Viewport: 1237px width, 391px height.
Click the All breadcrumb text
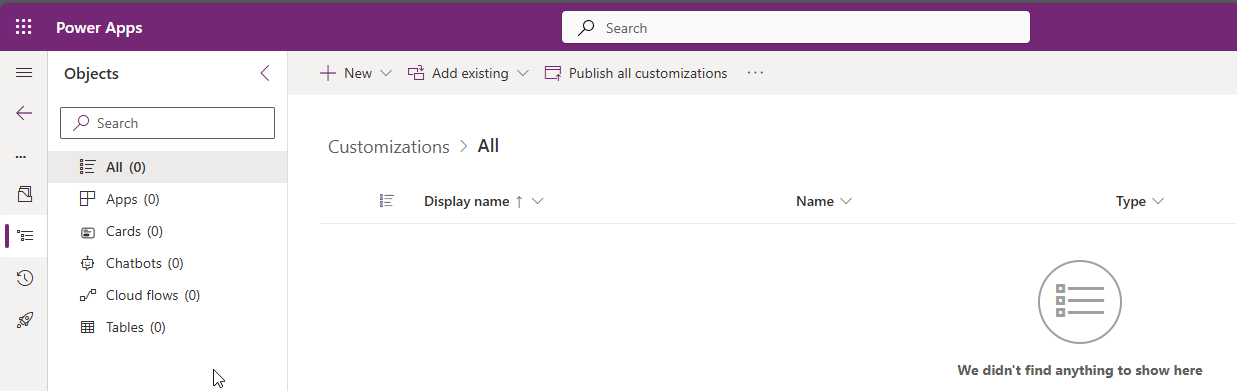[x=488, y=146]
